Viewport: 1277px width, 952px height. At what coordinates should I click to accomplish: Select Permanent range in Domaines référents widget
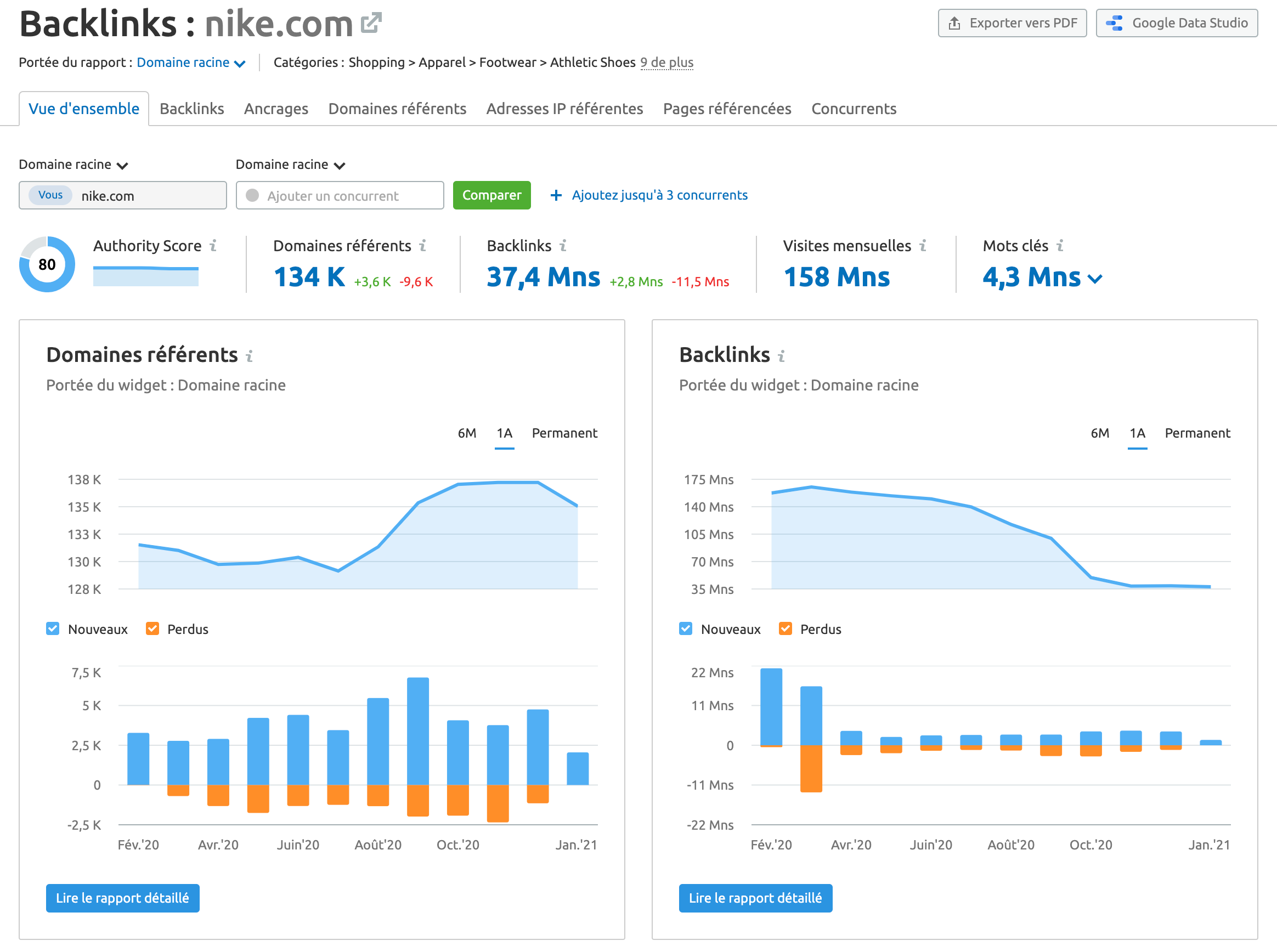tap(564, 433)
